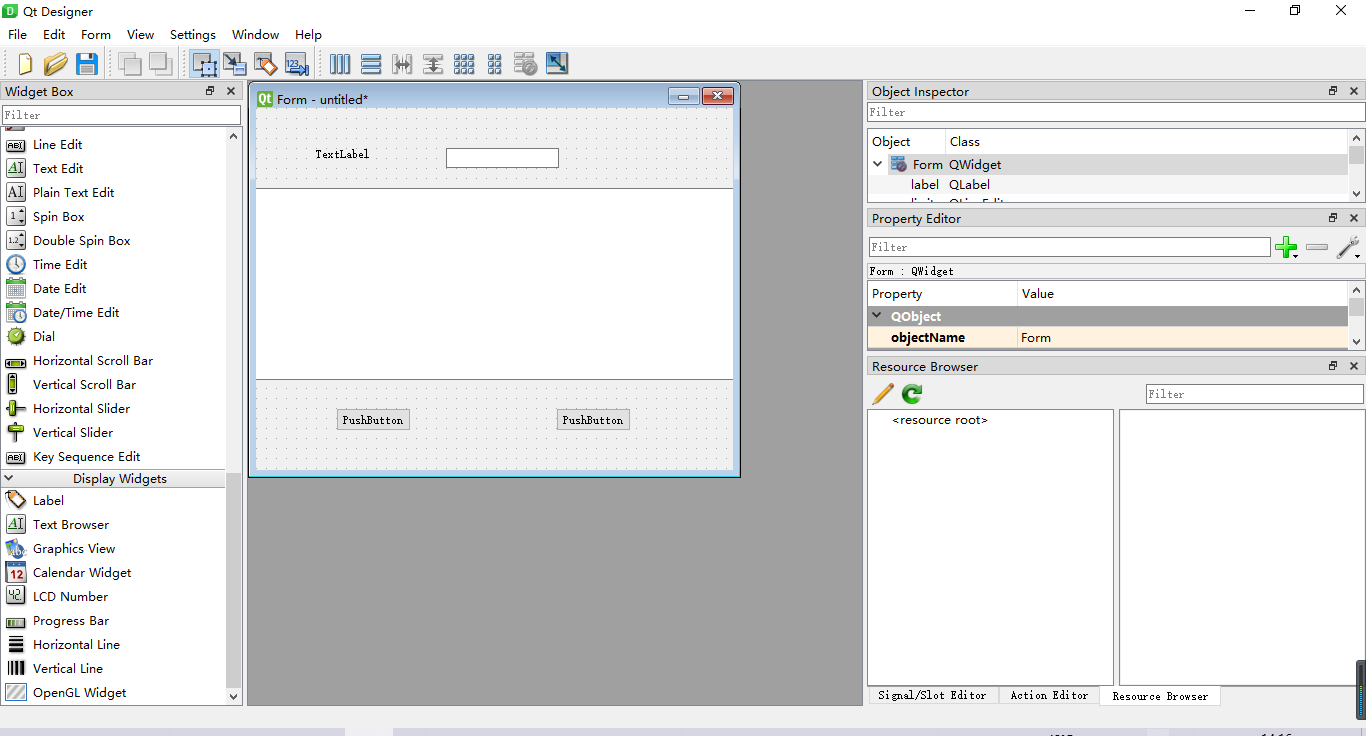This screenshot has height=736, width=1366.
Task: Open the Window menu
Action: click(x=256, y=34)
